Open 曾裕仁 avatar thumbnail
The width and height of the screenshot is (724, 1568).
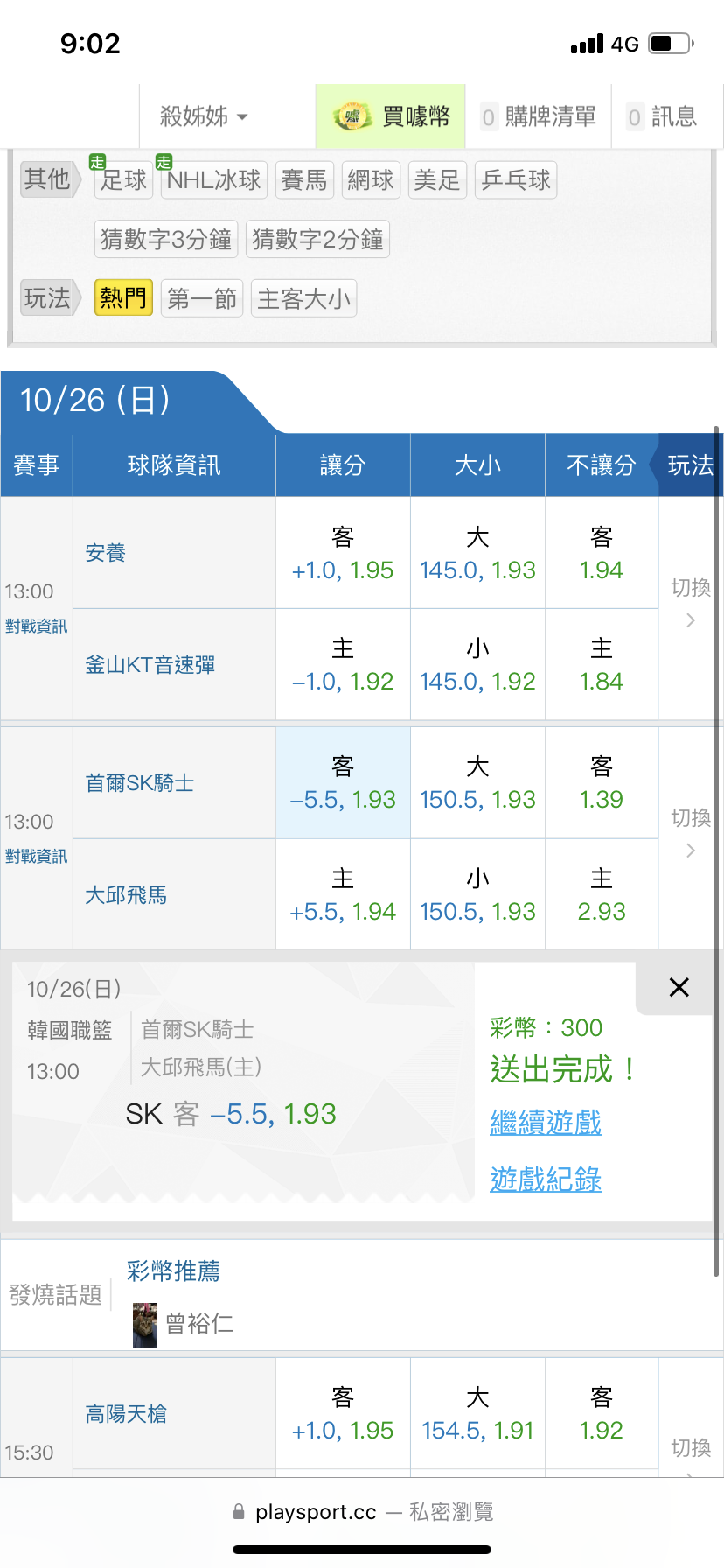click(x=144, y=1324)
